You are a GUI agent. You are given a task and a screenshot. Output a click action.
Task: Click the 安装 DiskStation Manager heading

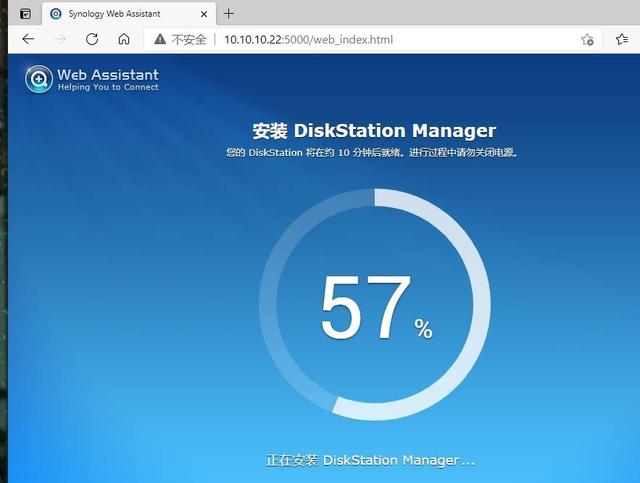click(x=374, y=131)
